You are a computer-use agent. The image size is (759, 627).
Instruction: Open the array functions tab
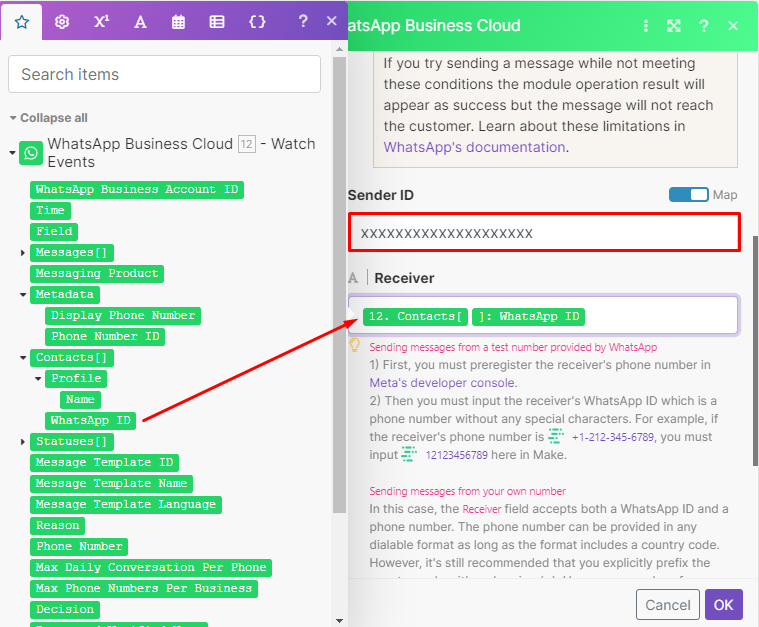tap(217, 22)
